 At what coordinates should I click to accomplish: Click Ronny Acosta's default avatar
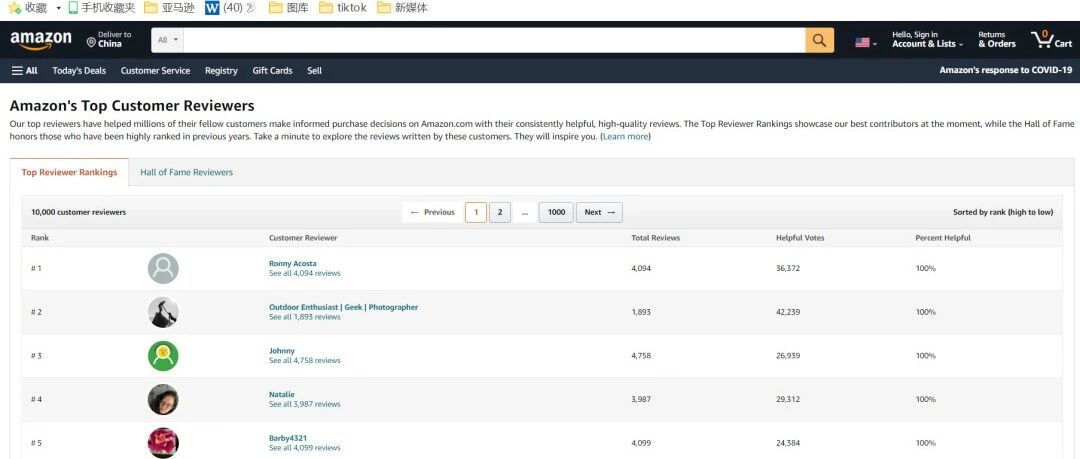[163, 268]
